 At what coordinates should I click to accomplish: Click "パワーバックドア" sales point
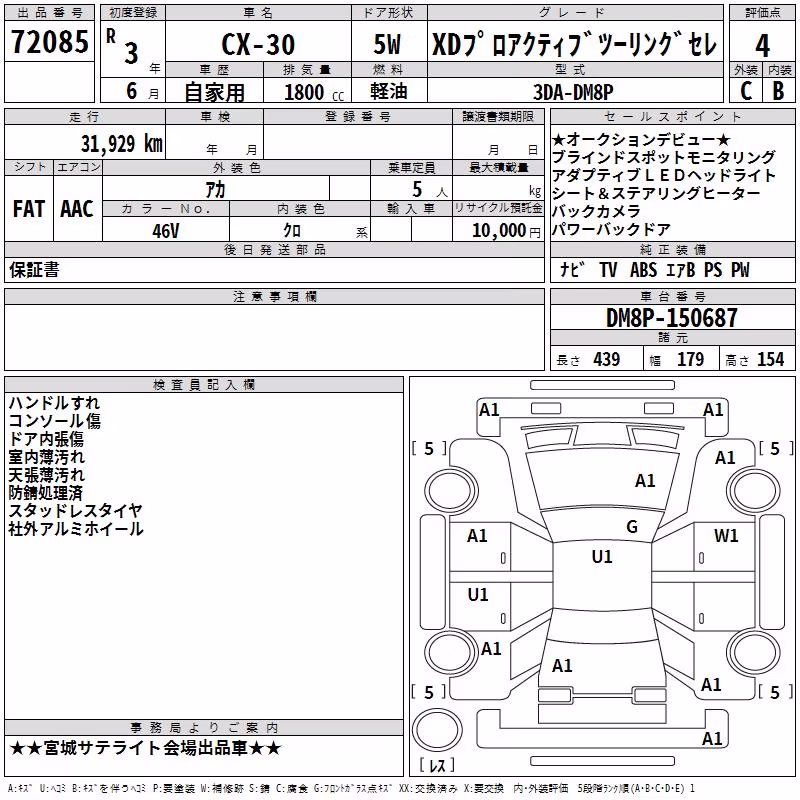click(611, 230)
